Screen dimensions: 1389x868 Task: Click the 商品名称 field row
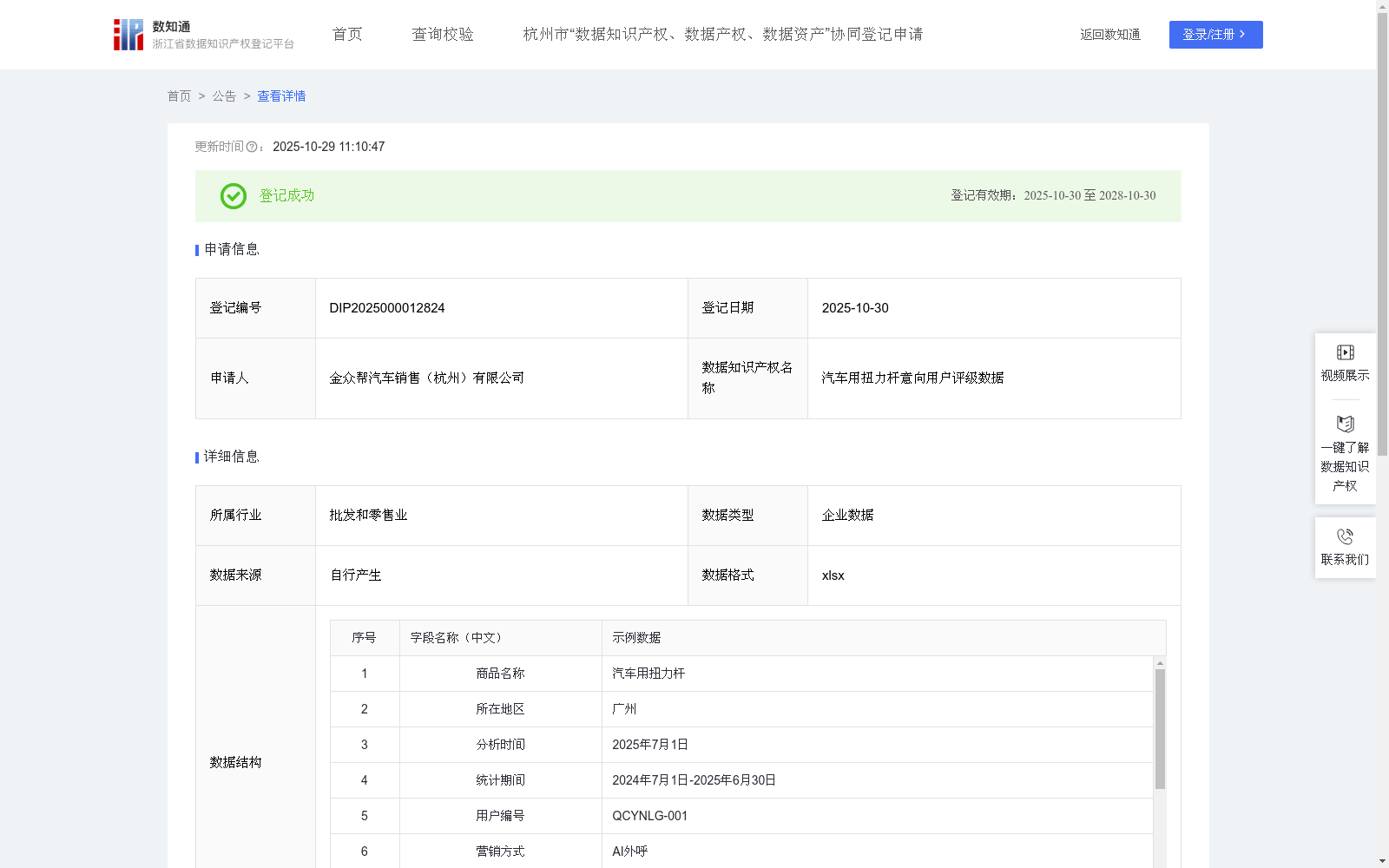741,674
